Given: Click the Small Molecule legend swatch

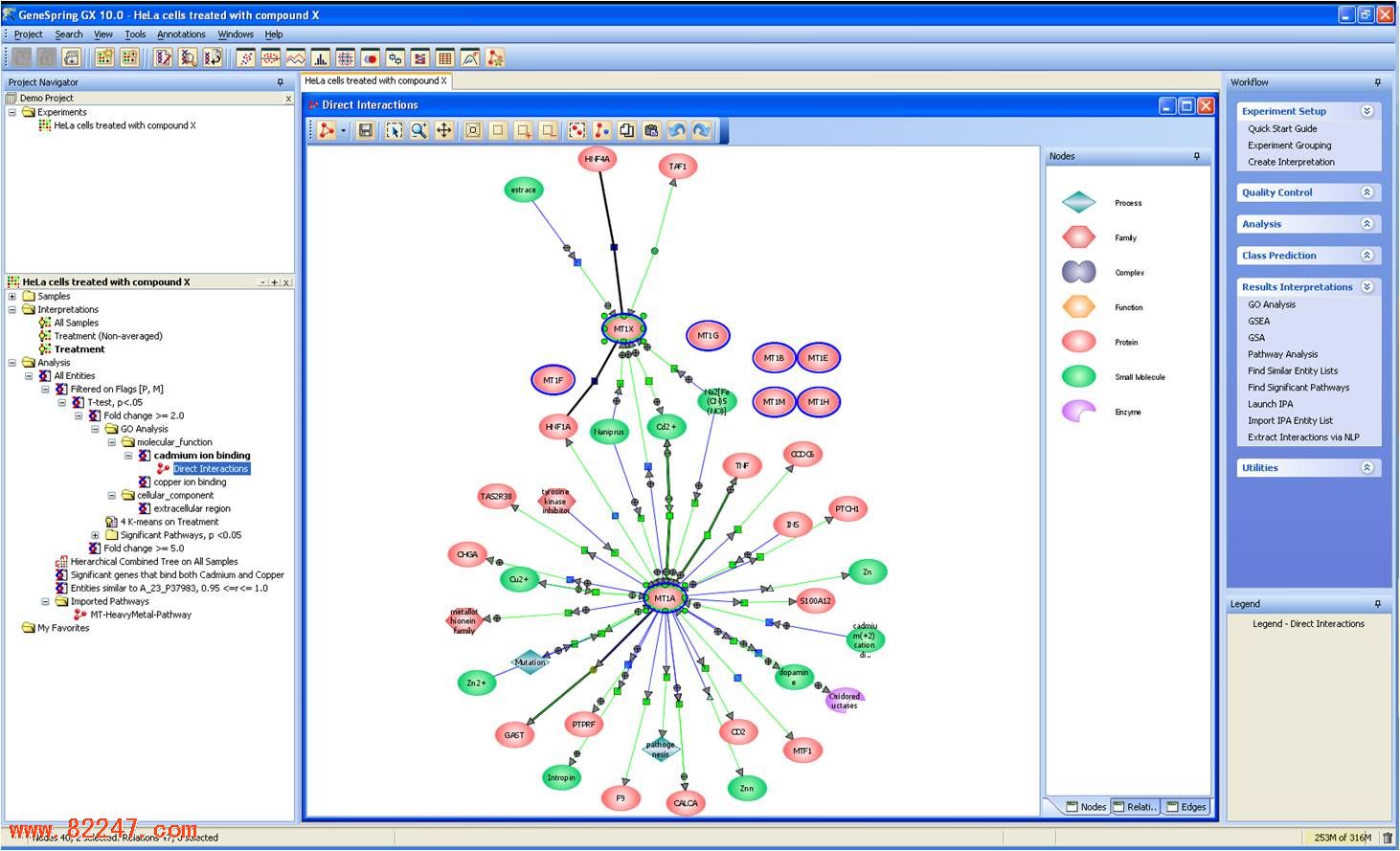Looking at the screenshot, I should tap(1078, 376).
